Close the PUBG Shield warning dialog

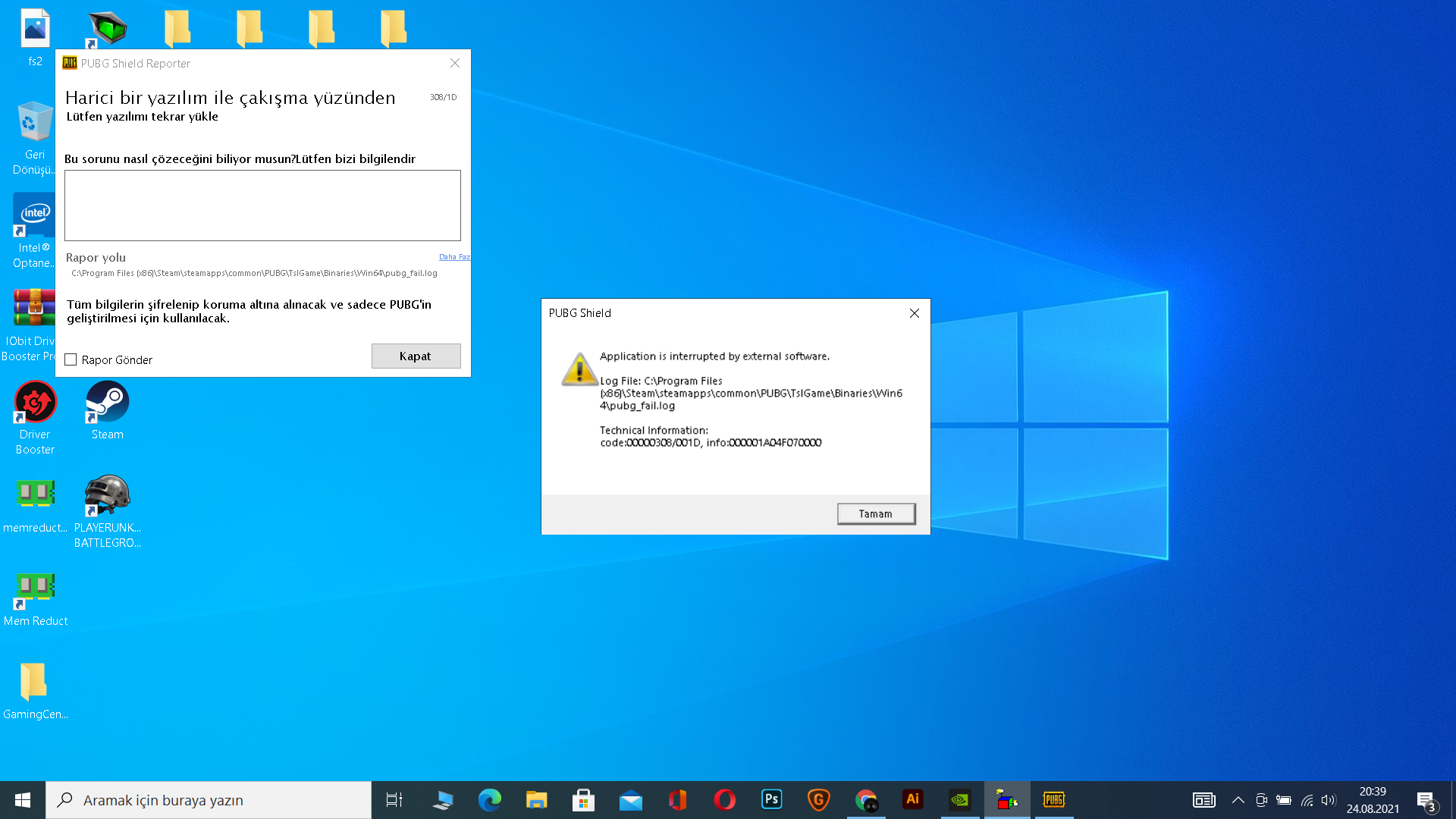(x=914, y=313)
